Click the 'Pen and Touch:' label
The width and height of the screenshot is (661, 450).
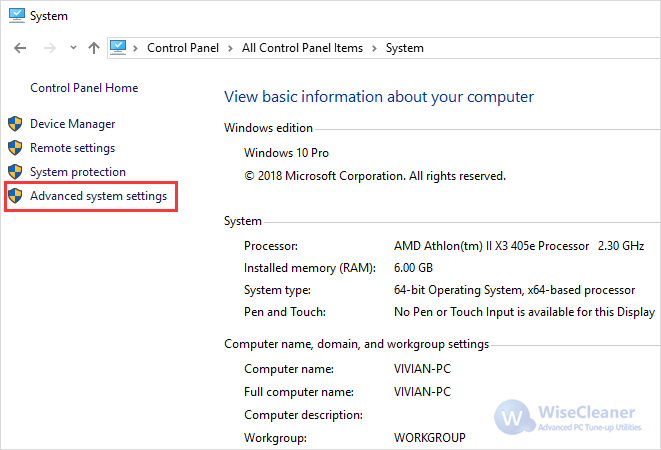[x=285, y=312]
